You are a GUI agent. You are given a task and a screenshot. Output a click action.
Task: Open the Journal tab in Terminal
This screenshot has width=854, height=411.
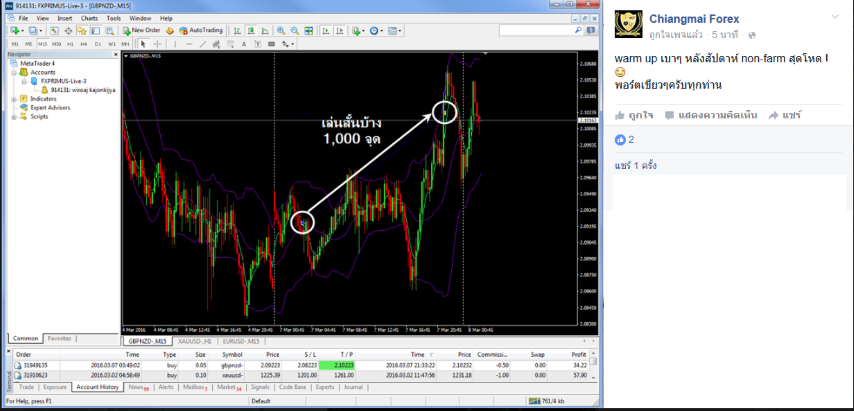point(353,387)
